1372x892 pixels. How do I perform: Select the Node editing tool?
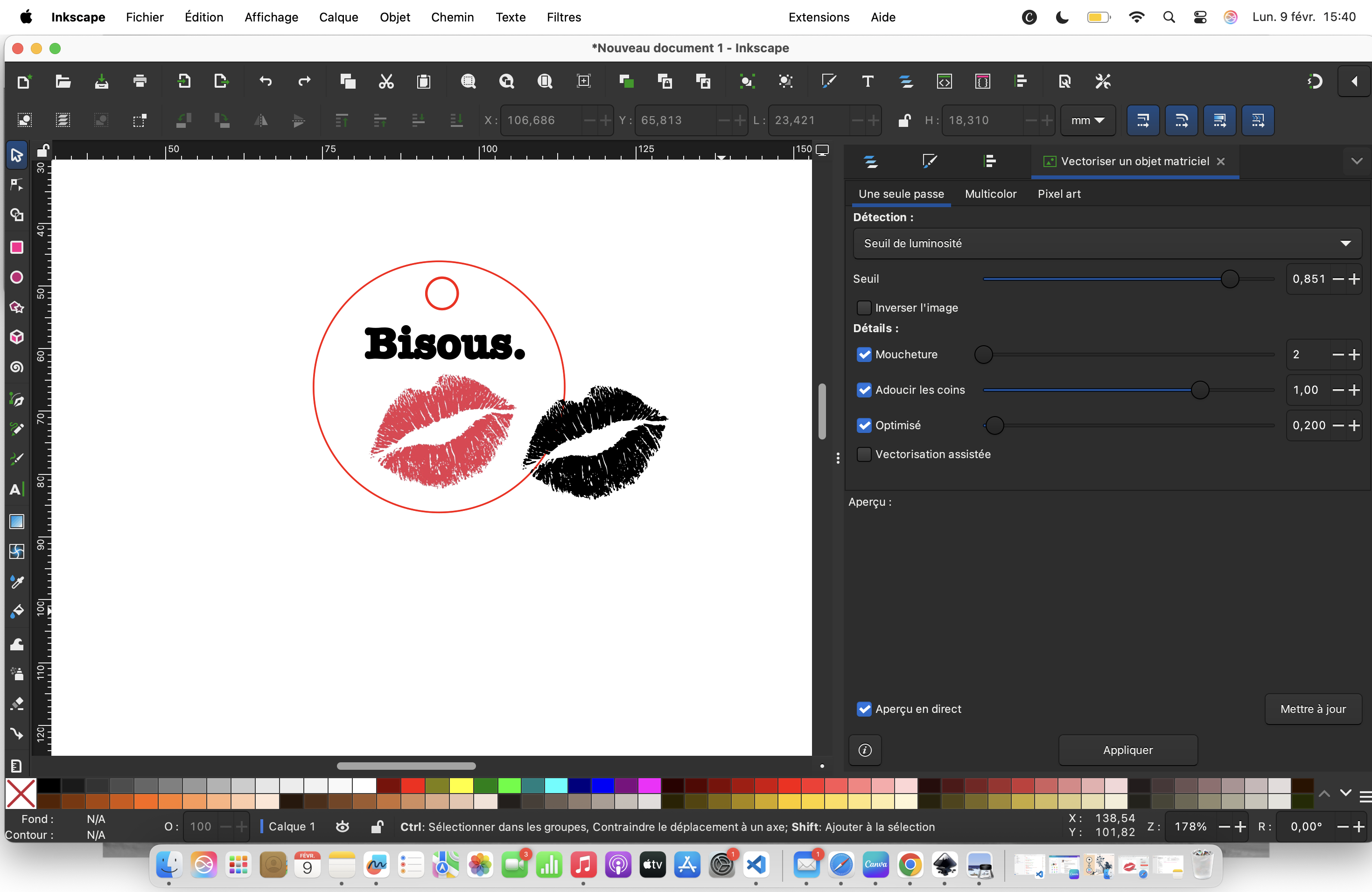[x=17, y=185]
